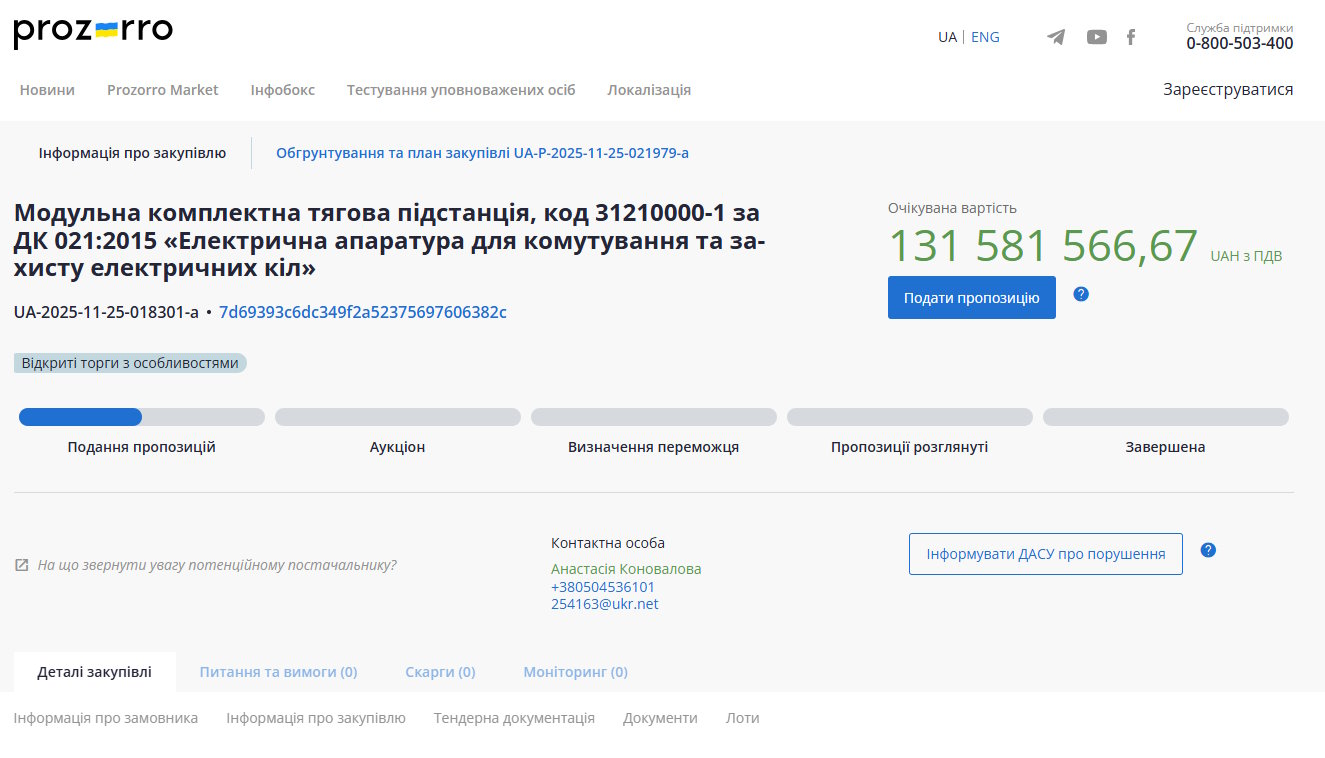The height and width of the screenshot is (758, 1325).
Task: Click help icon beside Подати пропозицію
Action: coord(1081,294)
